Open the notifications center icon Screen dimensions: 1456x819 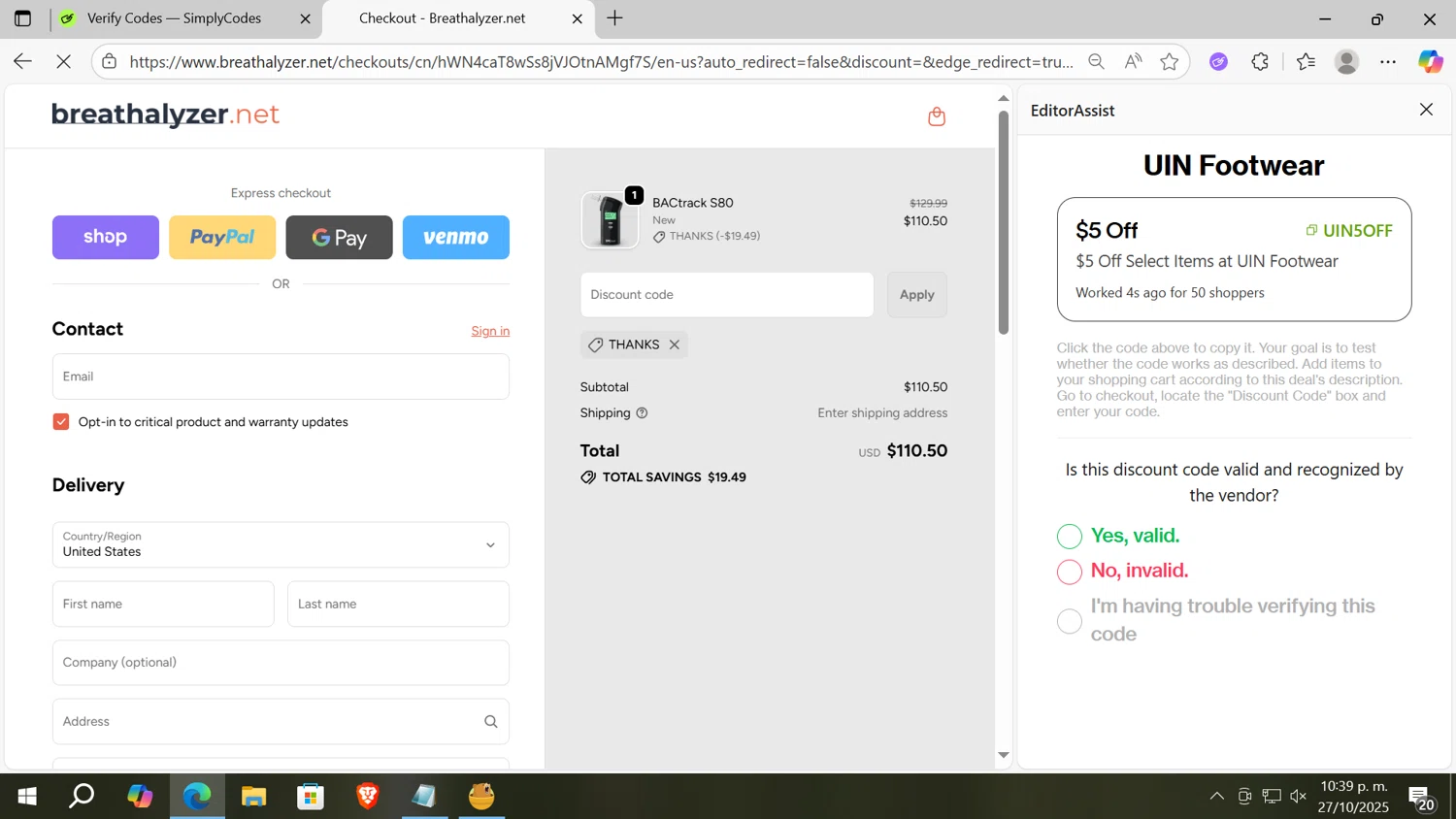1422,798
